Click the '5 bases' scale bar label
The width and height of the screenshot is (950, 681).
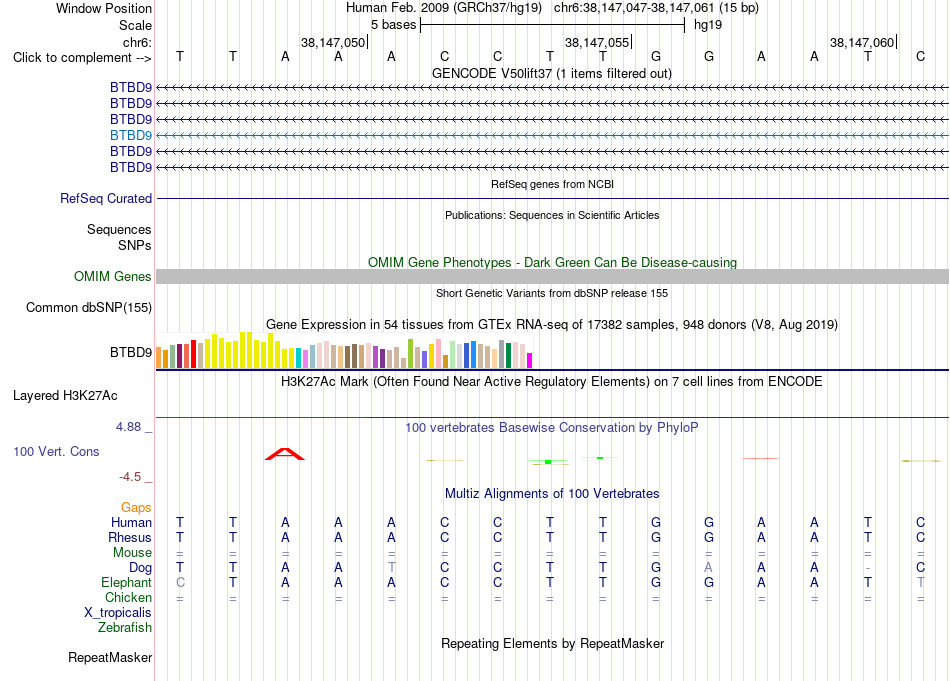point(394,25)
